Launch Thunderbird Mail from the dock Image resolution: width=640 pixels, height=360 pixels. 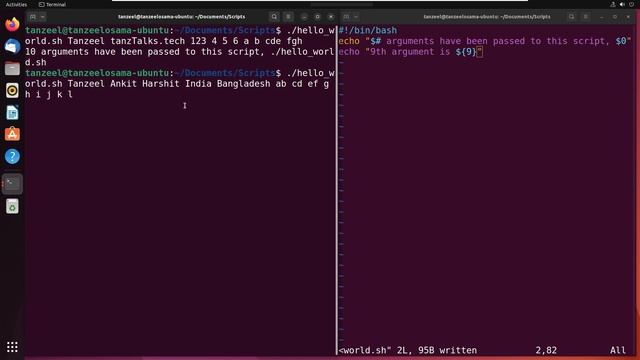(12, 46)
